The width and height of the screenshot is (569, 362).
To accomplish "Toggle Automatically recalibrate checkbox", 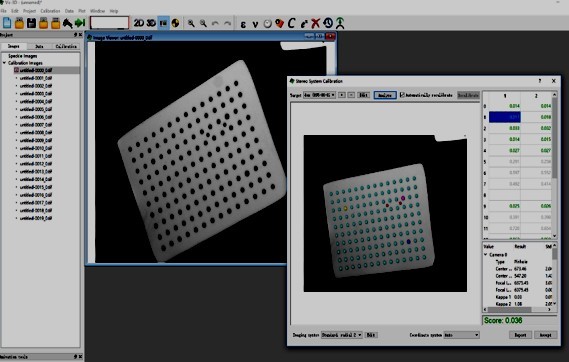I will pyautogui.click(x=402, y=95).
